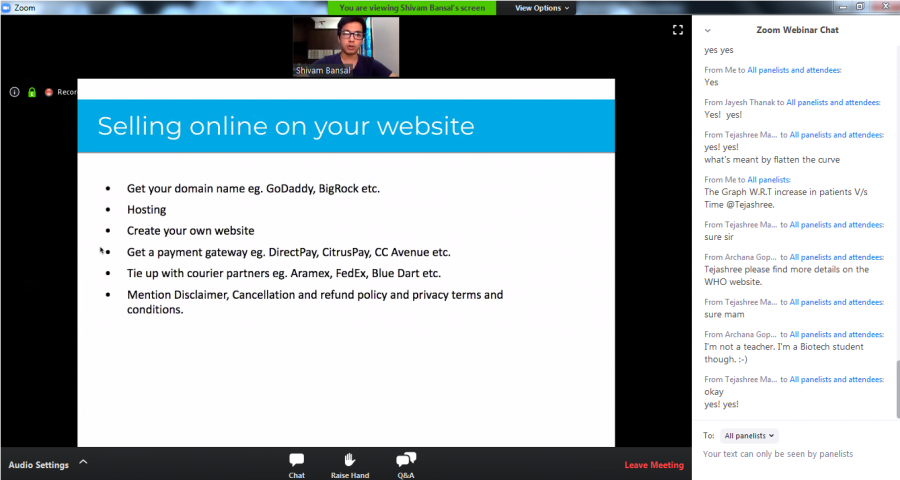Open the Chat panel from the toolbar

point(297,464)
